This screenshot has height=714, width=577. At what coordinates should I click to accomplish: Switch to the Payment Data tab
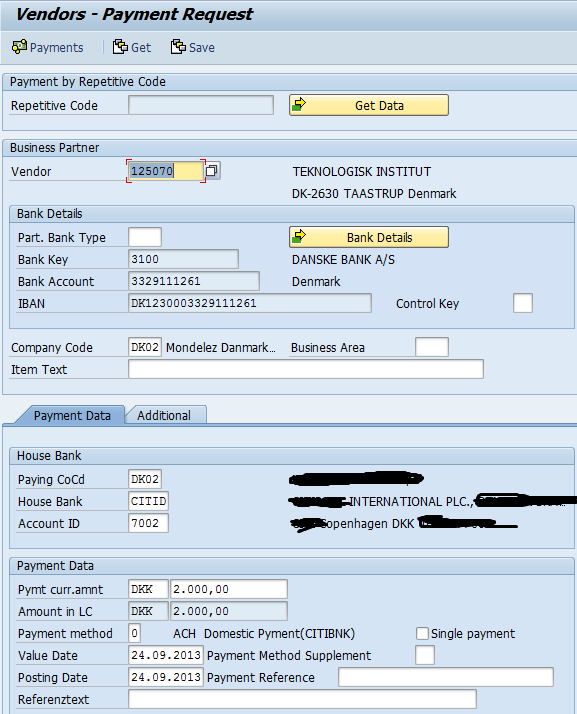[x=72, y=415]
